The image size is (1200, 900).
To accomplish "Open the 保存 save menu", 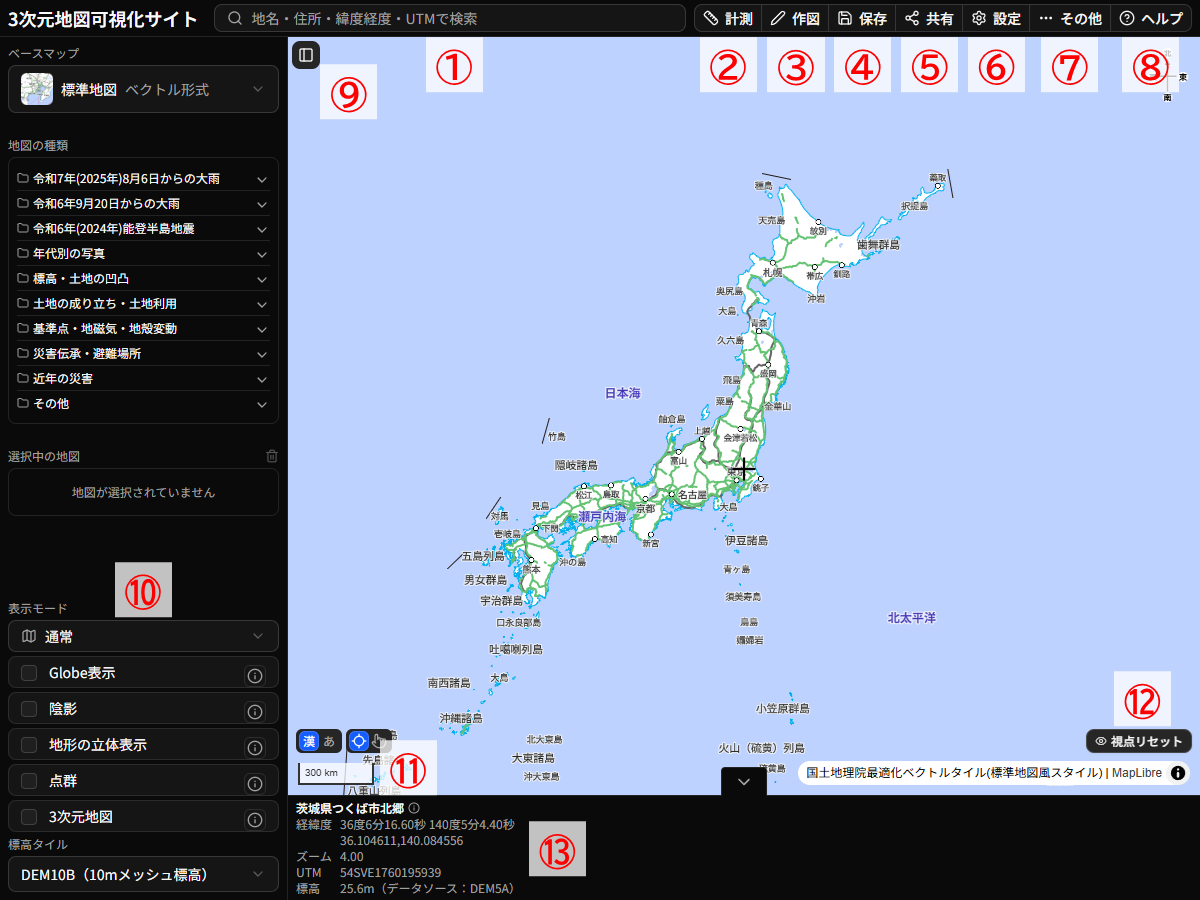I will pos(862,18).
